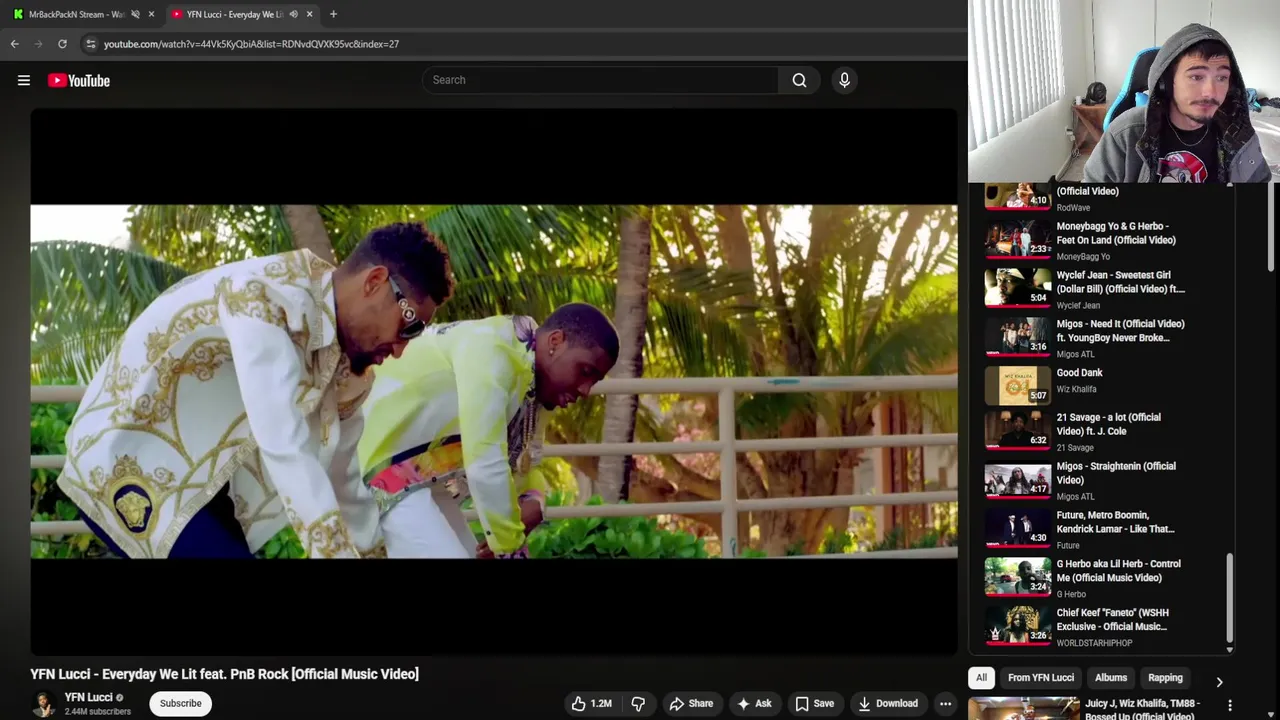Screen dimensions: 1280x720
Task: Open YFN Lucci channel name link
Action: pos(89,697)
